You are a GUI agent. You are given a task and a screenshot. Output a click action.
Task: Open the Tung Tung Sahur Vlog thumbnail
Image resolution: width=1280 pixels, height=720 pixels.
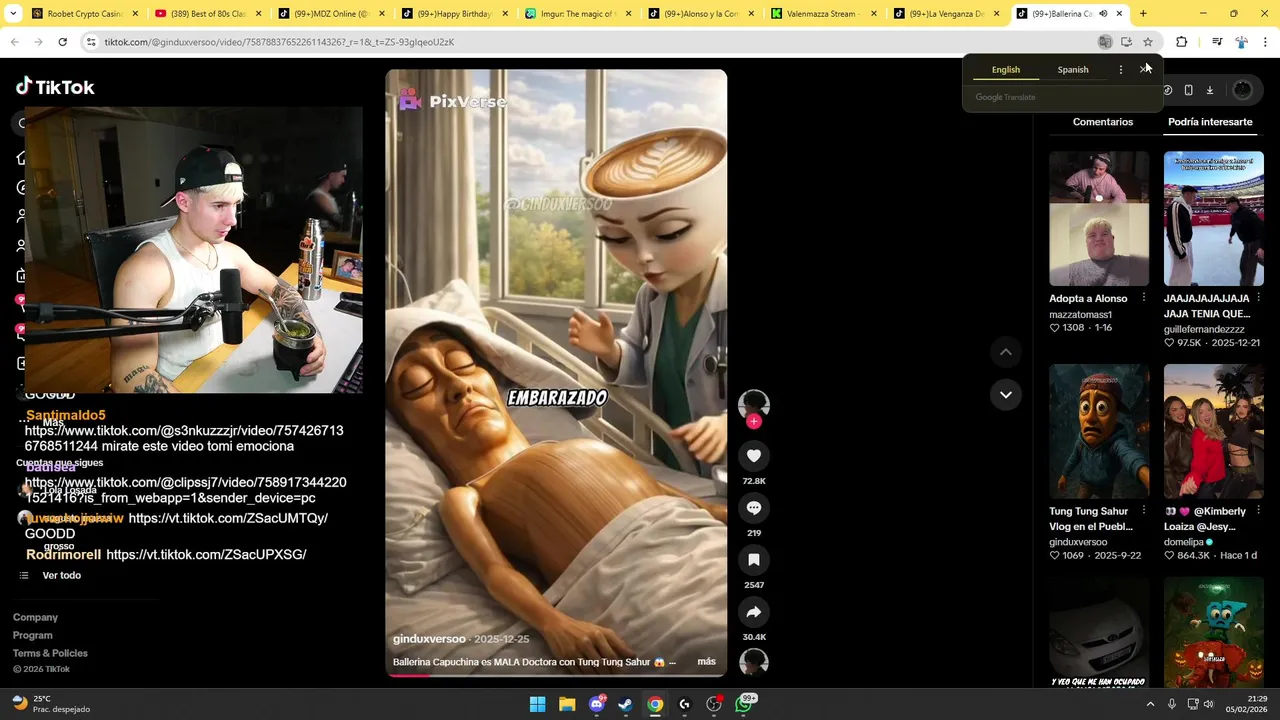click(1099, 431)
